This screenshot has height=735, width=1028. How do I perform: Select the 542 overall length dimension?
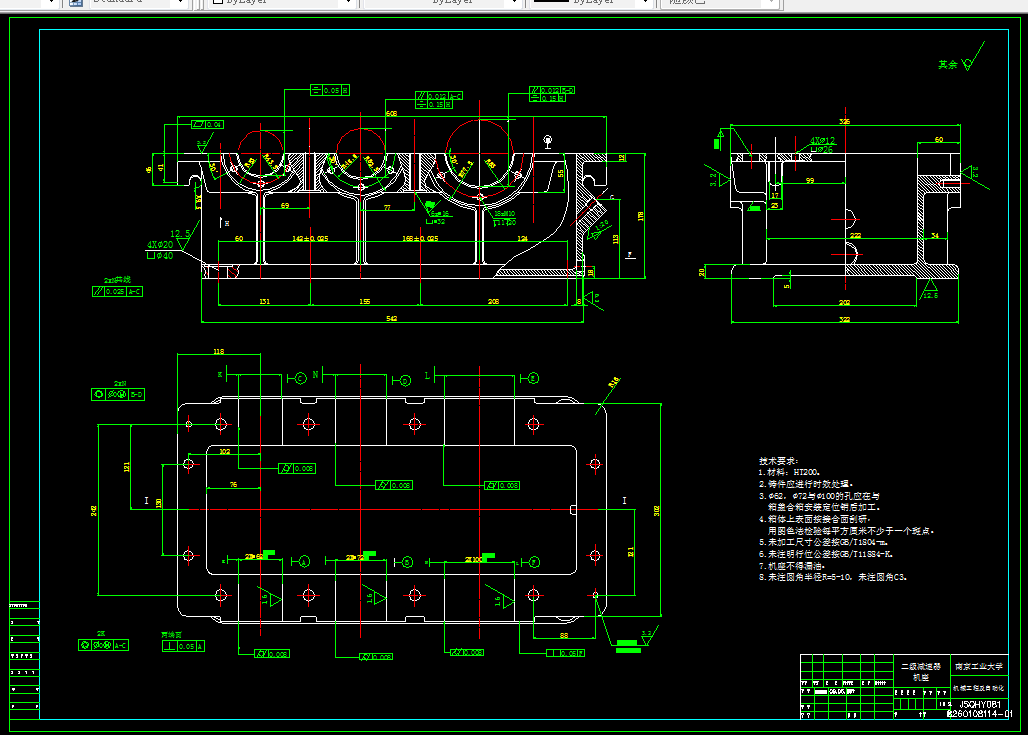[x=391, y=319]
